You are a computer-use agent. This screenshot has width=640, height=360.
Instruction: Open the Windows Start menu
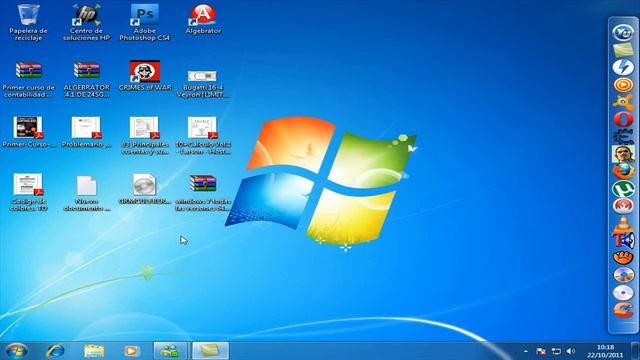coord(16,351)
